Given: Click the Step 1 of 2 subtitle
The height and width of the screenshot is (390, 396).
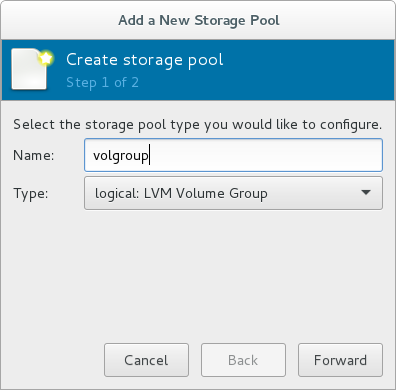Looking at the screenshot, I should pos(102,82).
